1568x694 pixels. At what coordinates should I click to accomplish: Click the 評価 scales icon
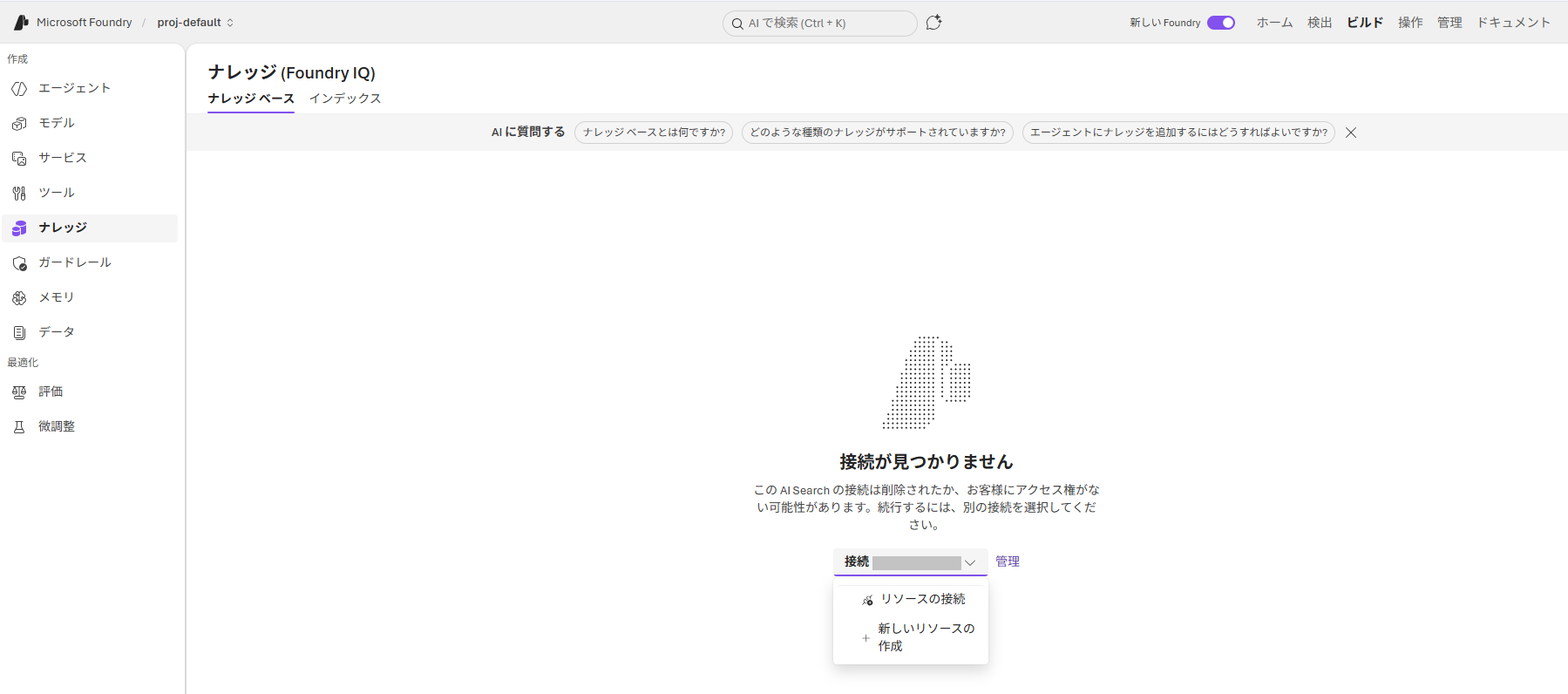pyautogui.click(x=19, y=392)
